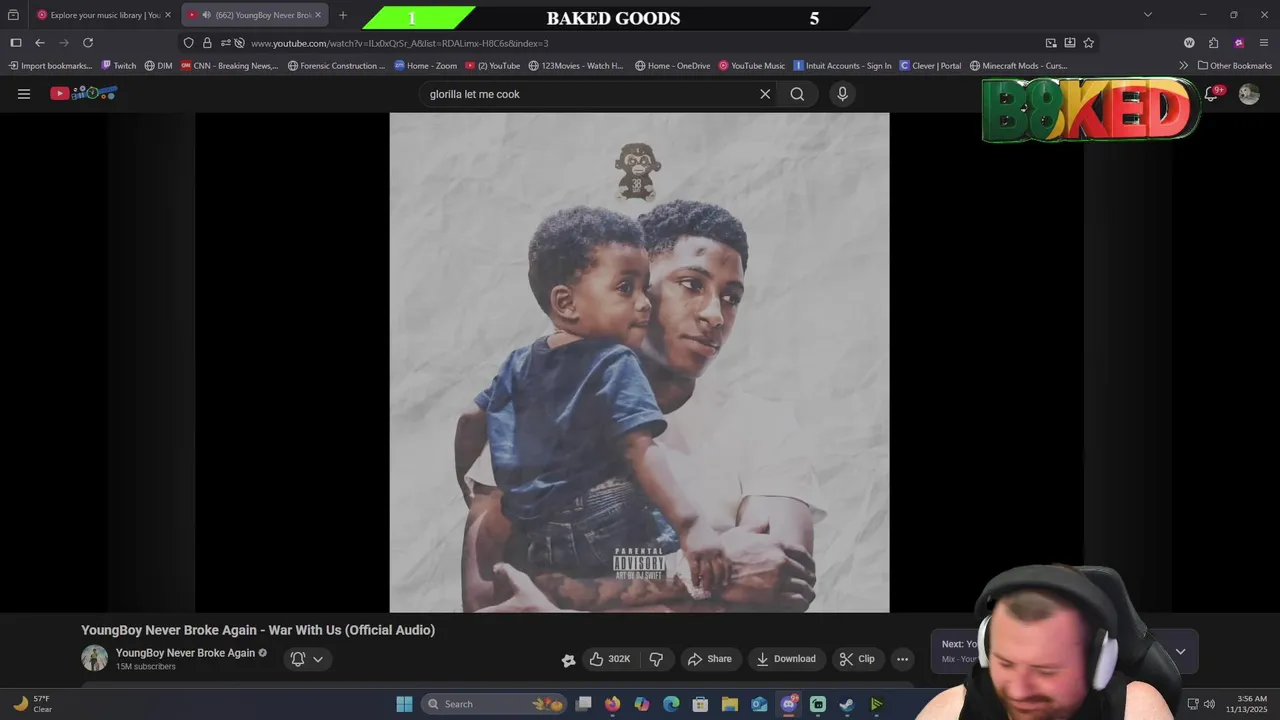Viewport: 1280px width, 720px height.
Task: Download the video
Action: tap(786, 659)
